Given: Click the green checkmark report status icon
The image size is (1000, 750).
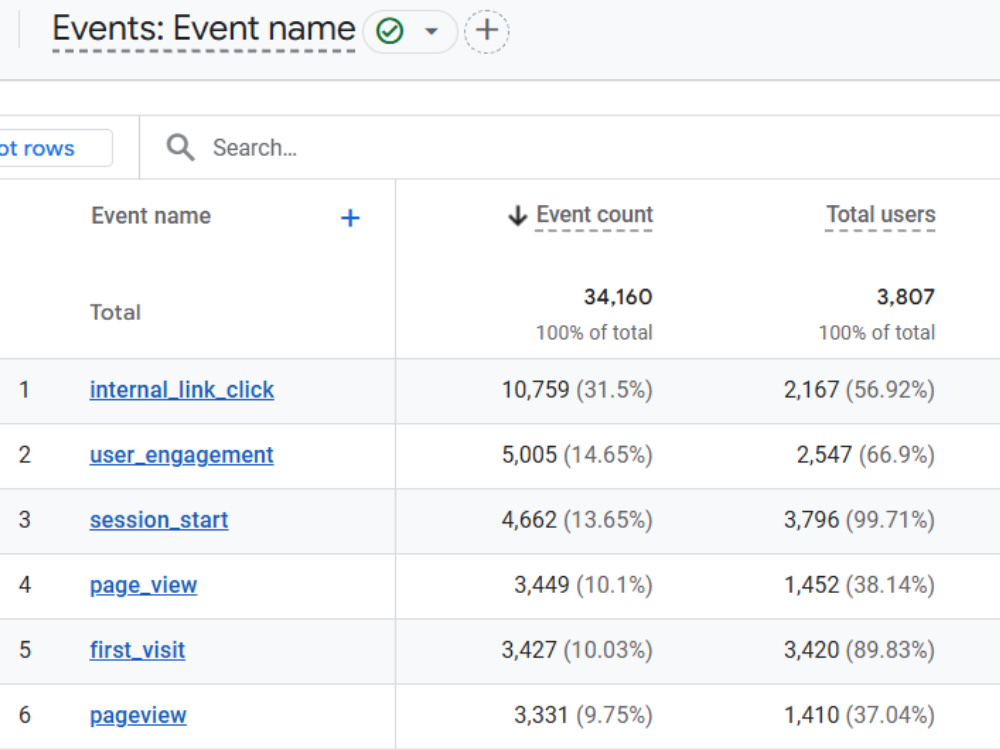Looking at the screenshot, I should click(x=390, y=31).
